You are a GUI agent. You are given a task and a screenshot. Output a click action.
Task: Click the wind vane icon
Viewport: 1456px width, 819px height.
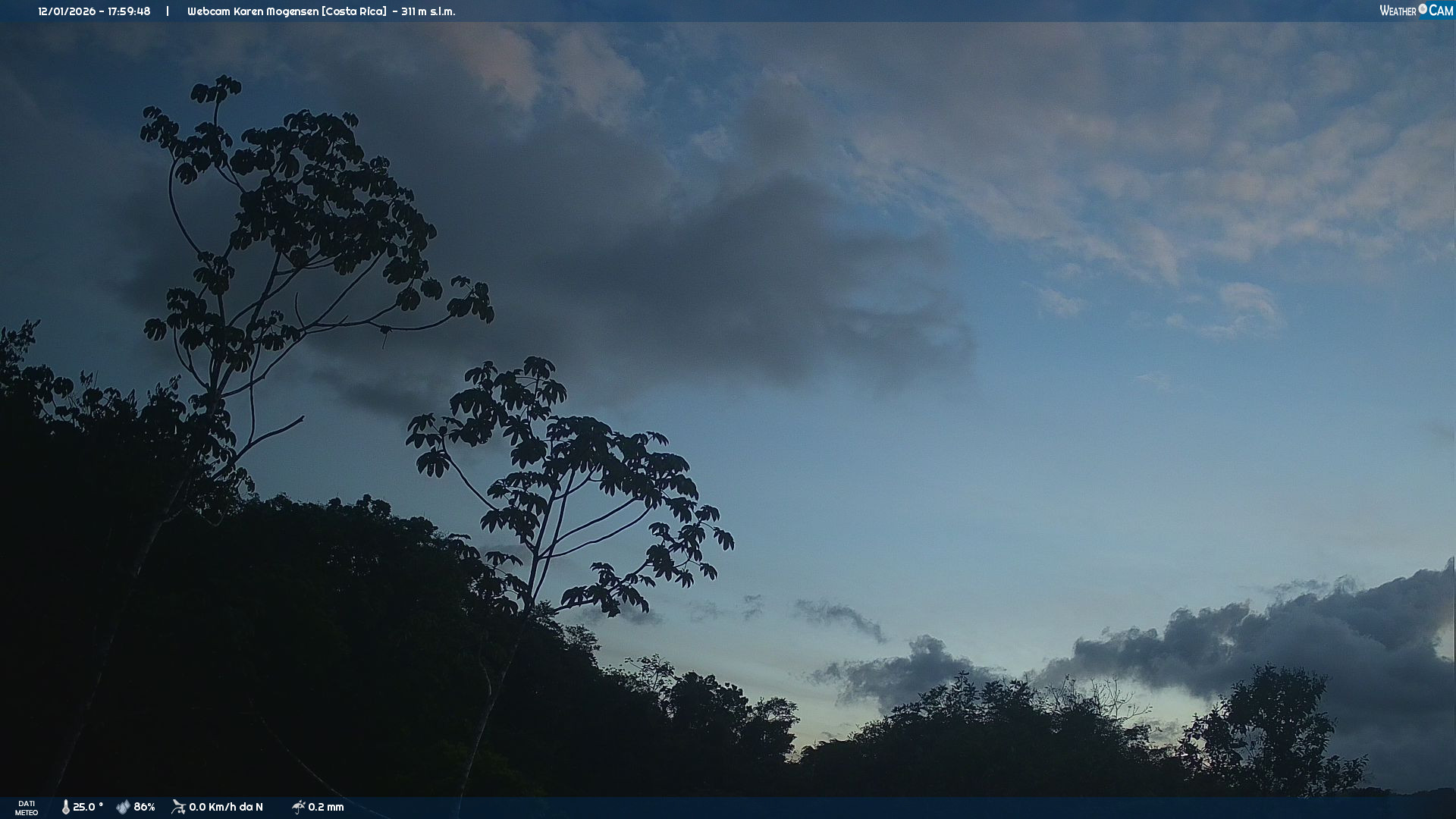[178, 807]
